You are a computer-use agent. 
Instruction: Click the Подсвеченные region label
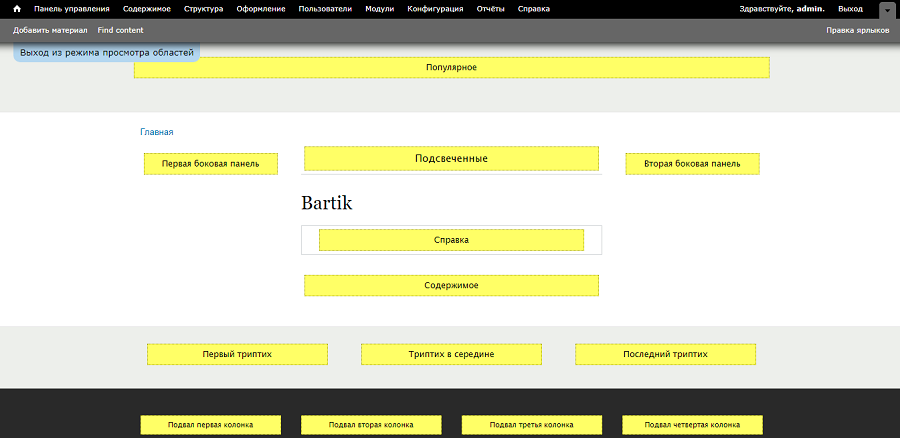[451, 158]
